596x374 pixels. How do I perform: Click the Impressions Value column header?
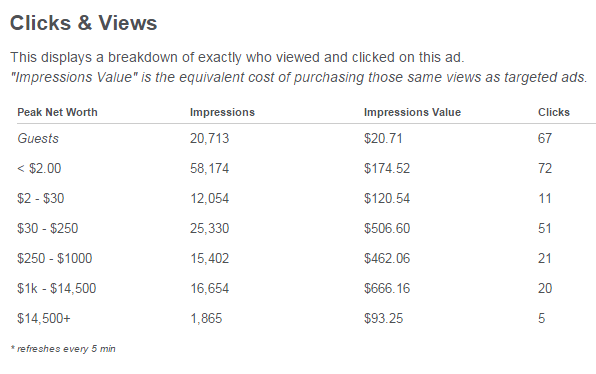(x=412, y=112)
